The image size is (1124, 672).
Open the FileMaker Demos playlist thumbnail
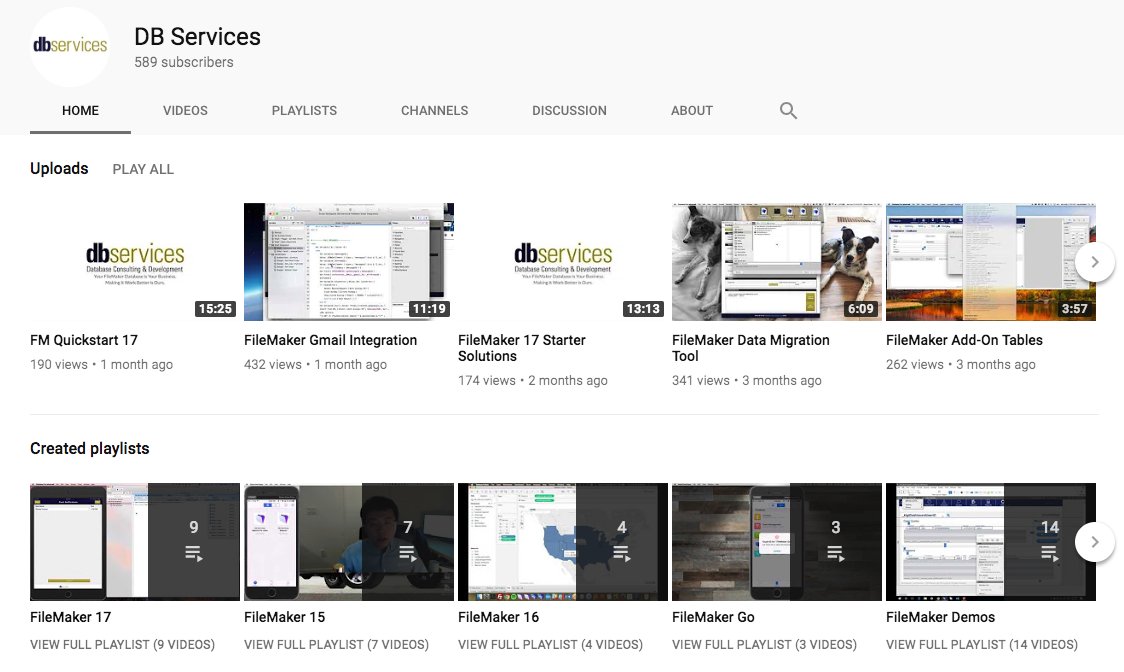991,541
